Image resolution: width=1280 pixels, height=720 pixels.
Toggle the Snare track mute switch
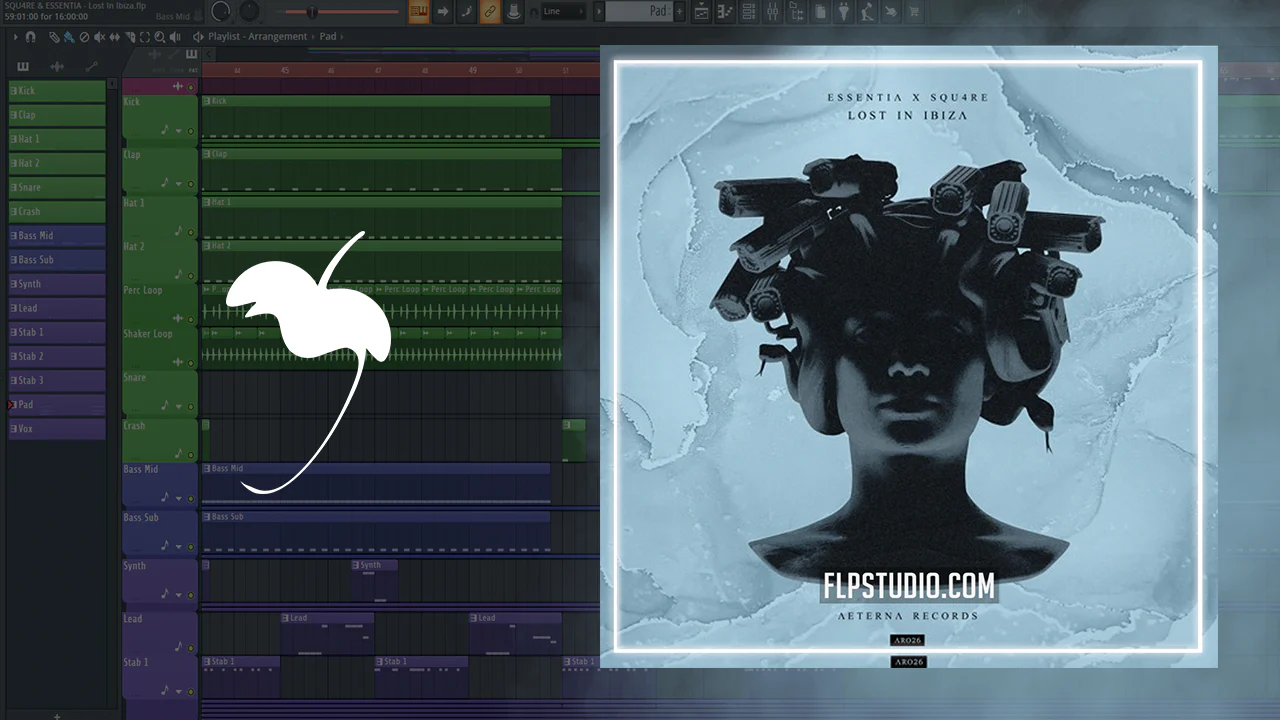coord(191,406)
